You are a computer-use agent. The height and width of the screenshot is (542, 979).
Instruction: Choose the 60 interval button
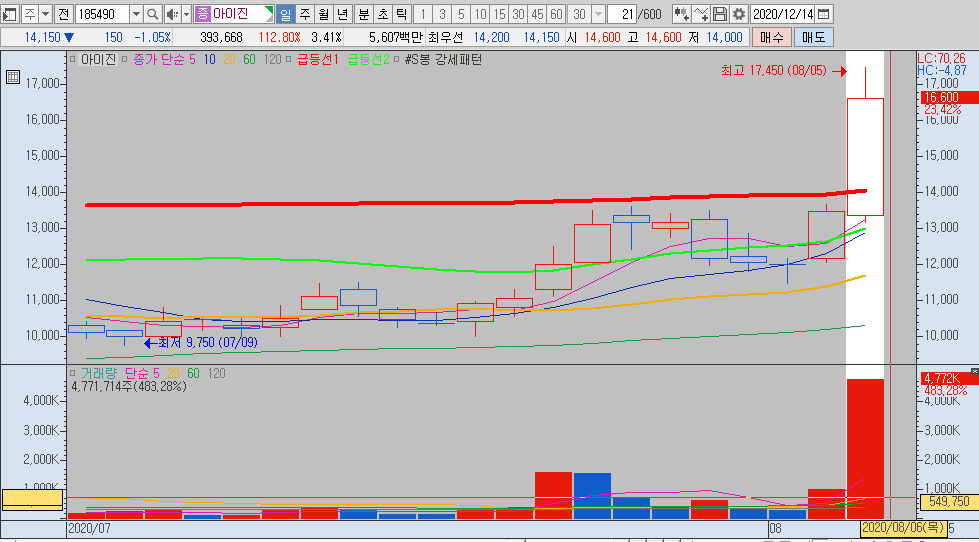tap(556, 14)
